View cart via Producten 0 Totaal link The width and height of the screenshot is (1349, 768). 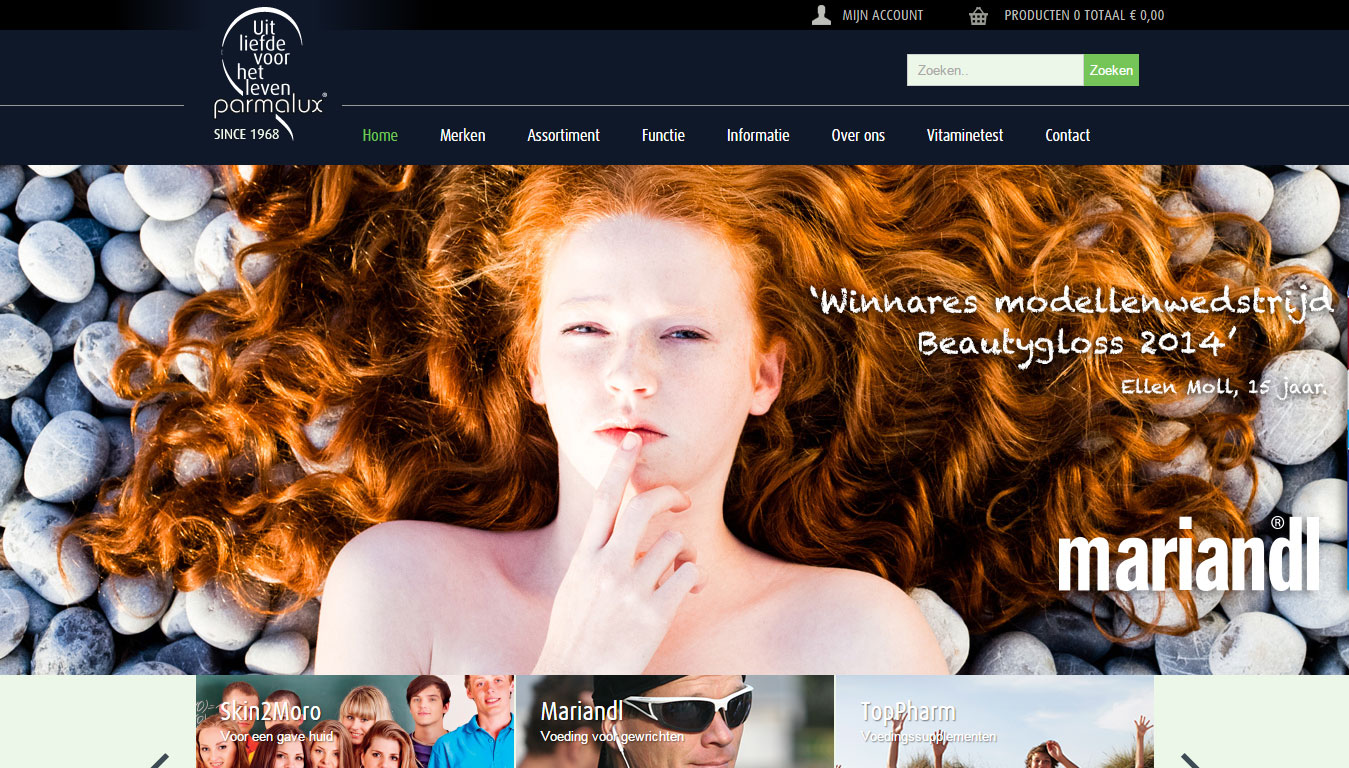click(x=1084, y=15)
